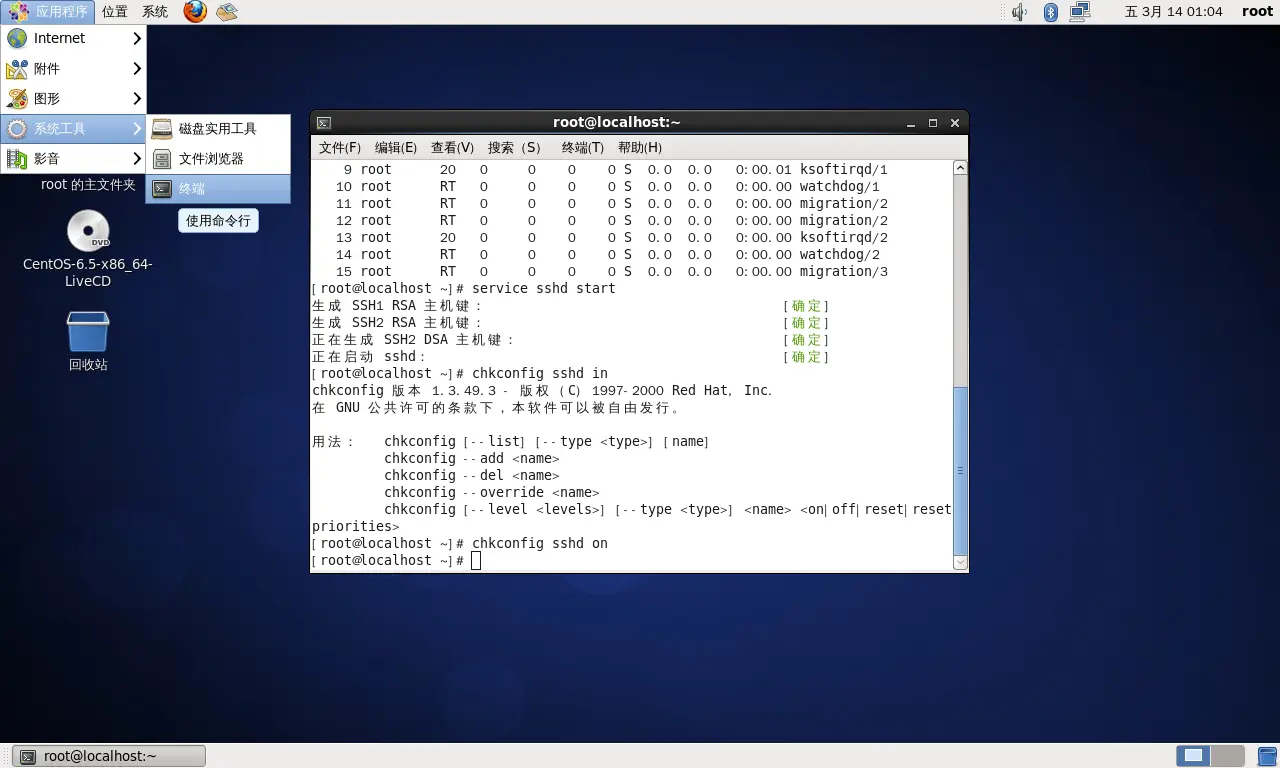
Task: Open the volume speaker icon
Action: pyautogui.click(x=1019, y=12)
